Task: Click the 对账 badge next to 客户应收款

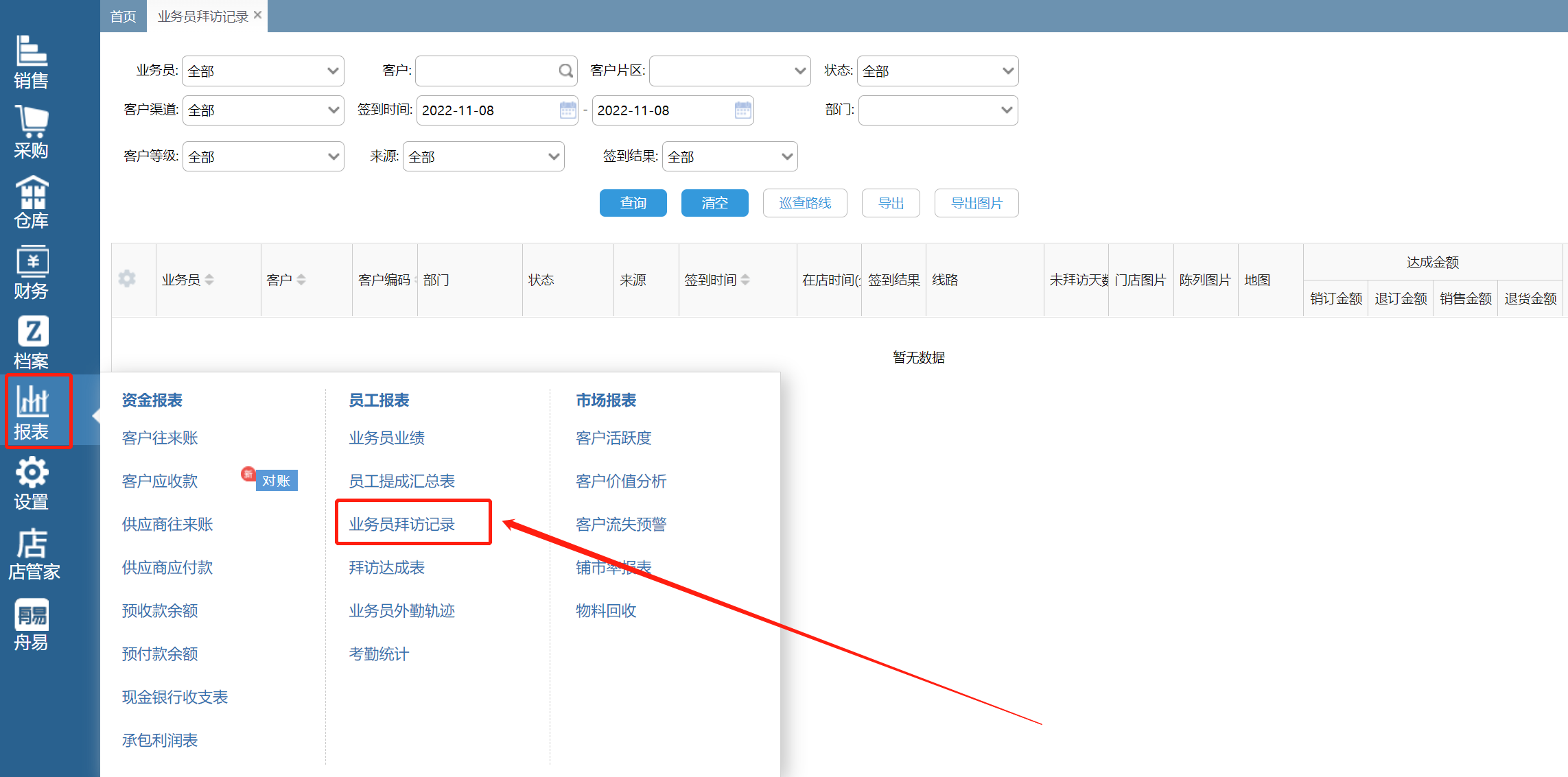Action: click(x=276, y=481)
